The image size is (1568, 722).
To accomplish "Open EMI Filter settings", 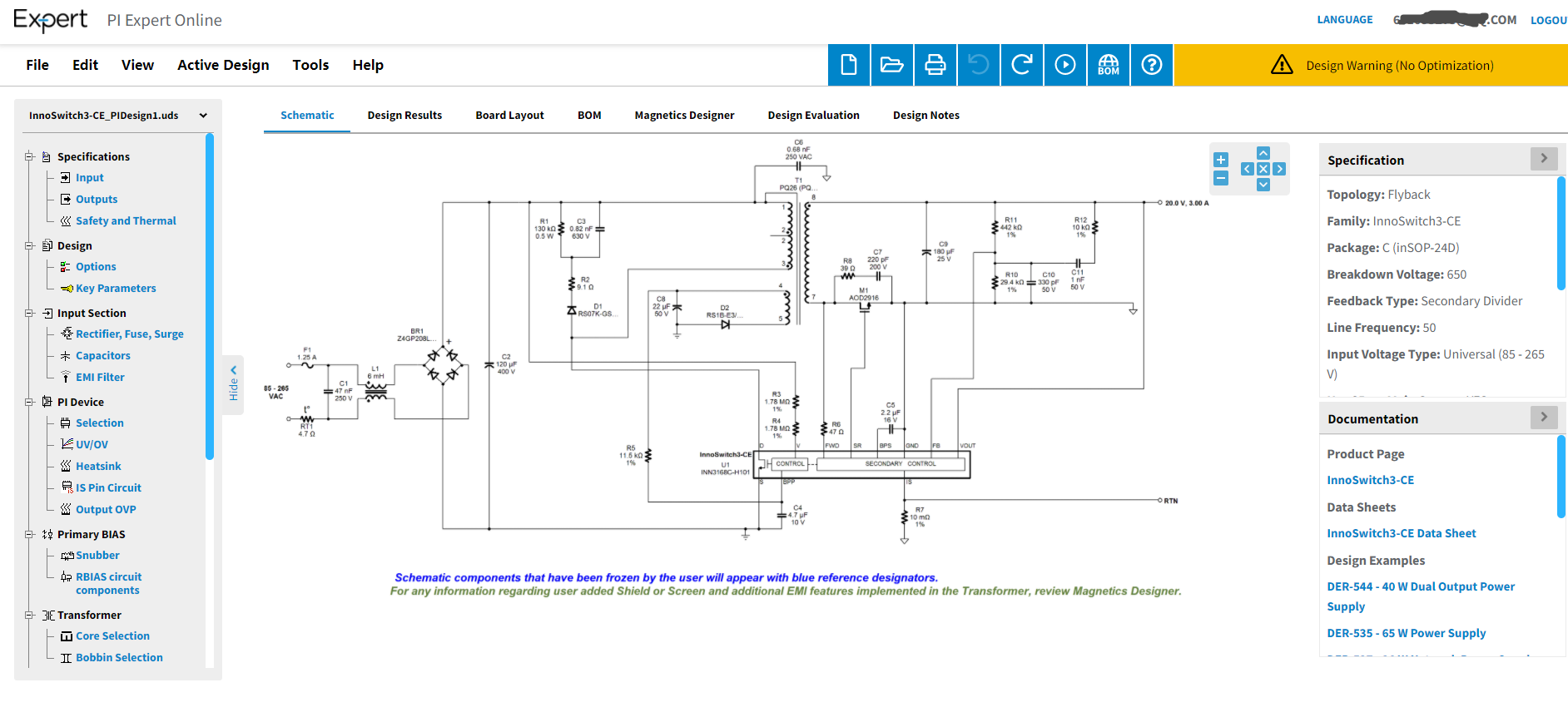I will pos(100,378).
